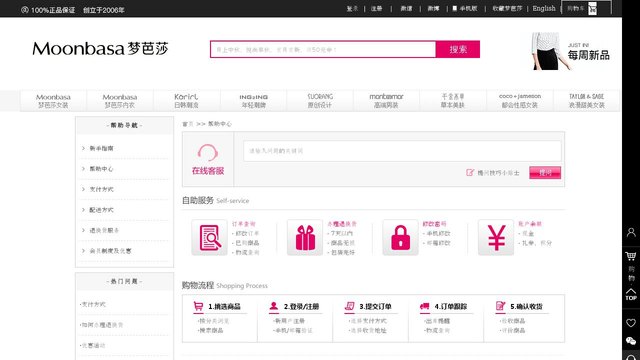This screenshot has width=640, height=360.
Task: Select the TAYLOR & SAGE brand tab
Action: tap(587, 101)
